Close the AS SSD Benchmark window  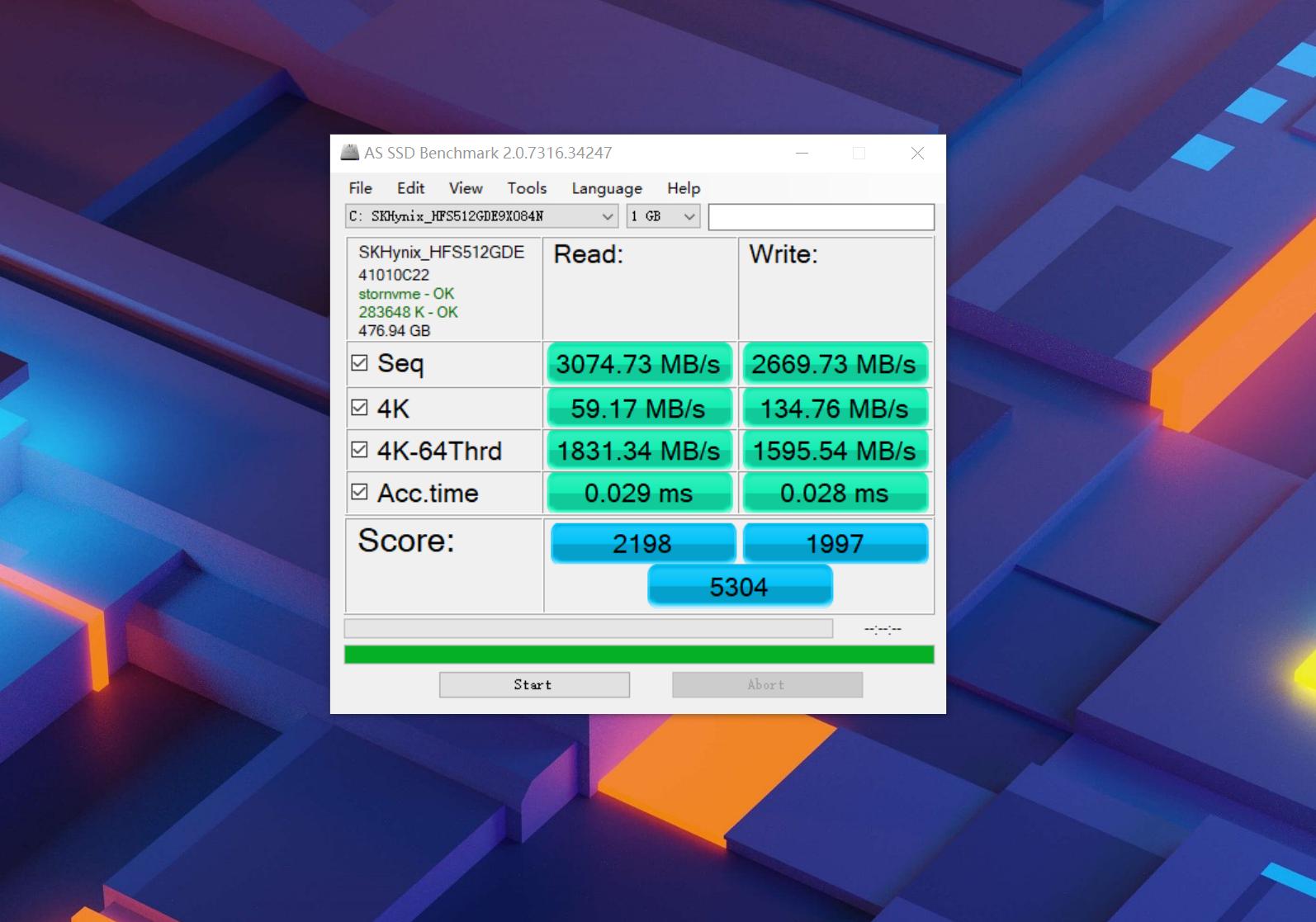click(917, 154)
